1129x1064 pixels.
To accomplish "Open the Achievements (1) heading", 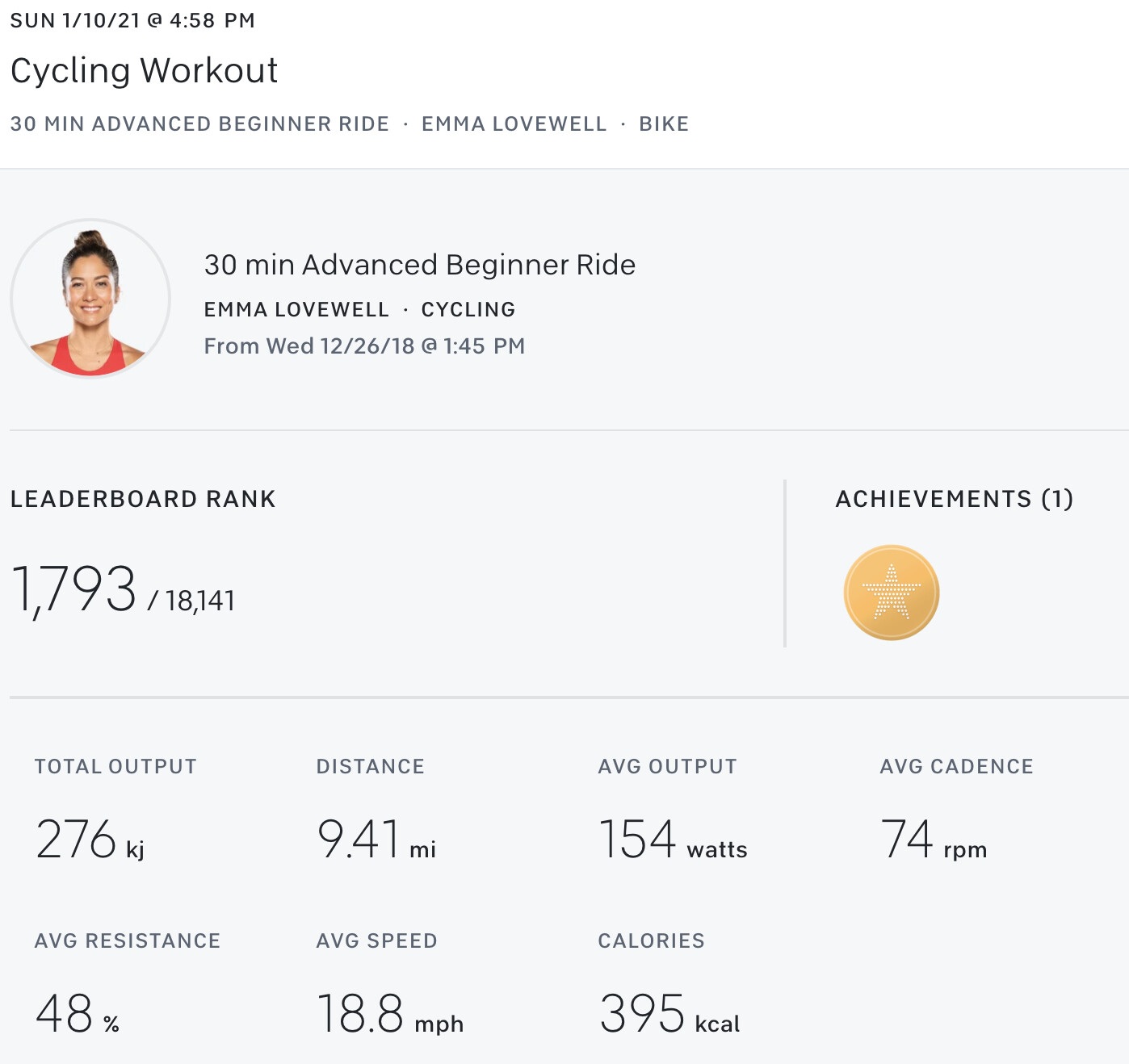I will point(954,499).
